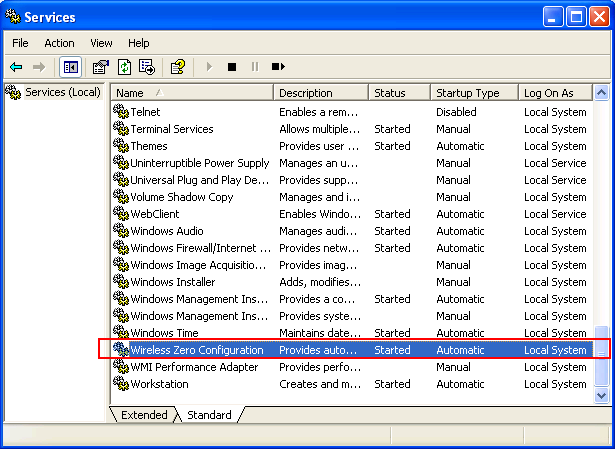This screenshot has width=615, height=449.
Task: Select the Themes service name
Action: pos(149,146)
